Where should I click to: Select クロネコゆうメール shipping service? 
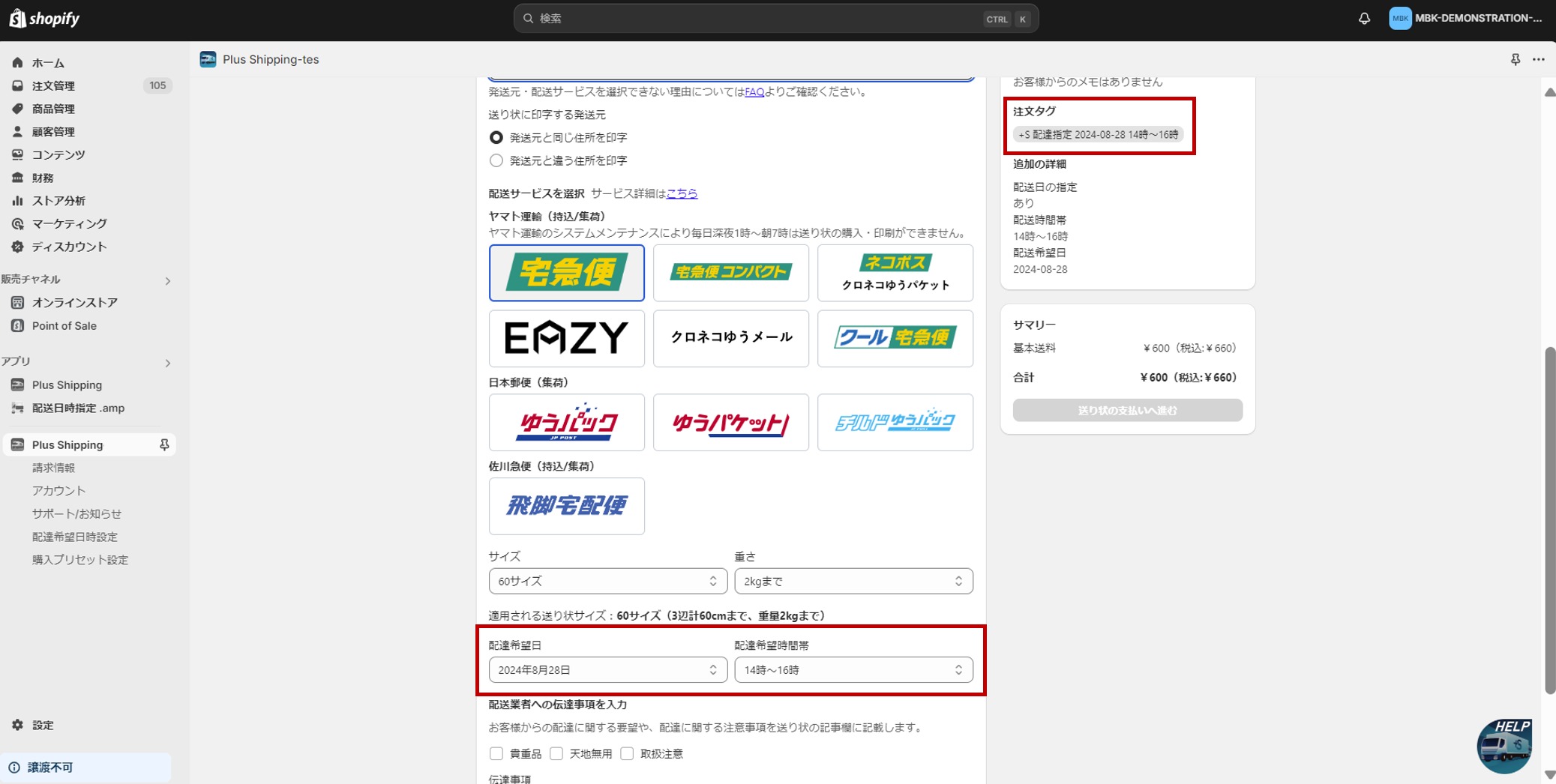coord(731,339)
